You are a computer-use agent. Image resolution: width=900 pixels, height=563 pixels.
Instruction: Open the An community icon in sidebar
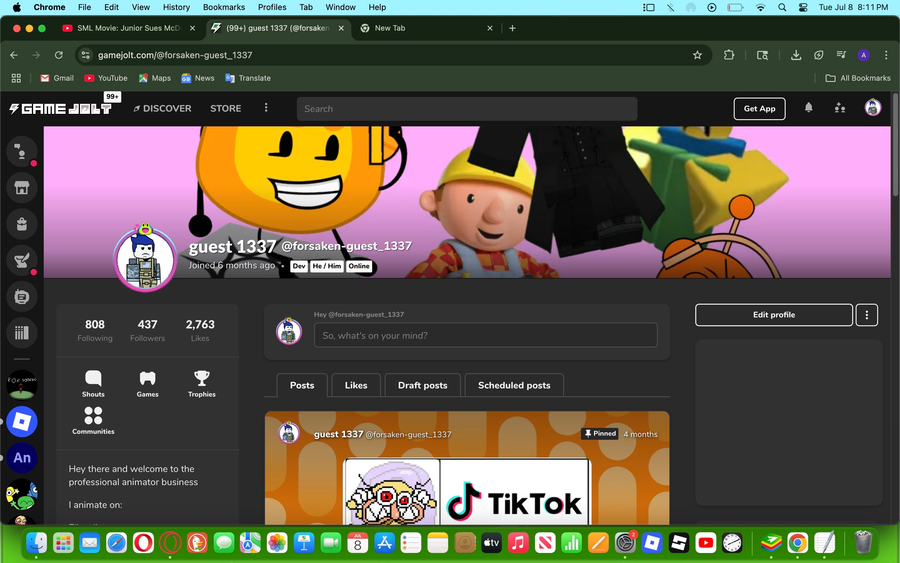[22, 458]
